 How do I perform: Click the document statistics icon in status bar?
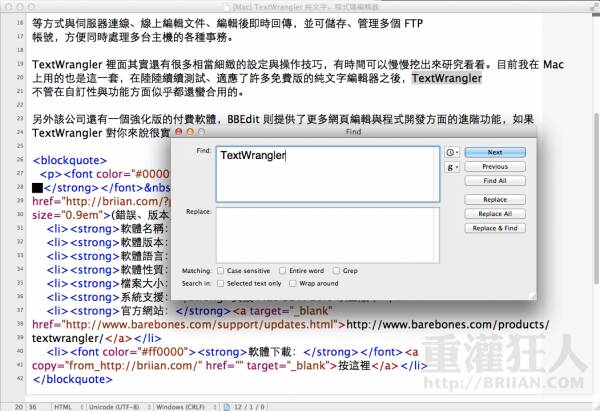[227, 407]
